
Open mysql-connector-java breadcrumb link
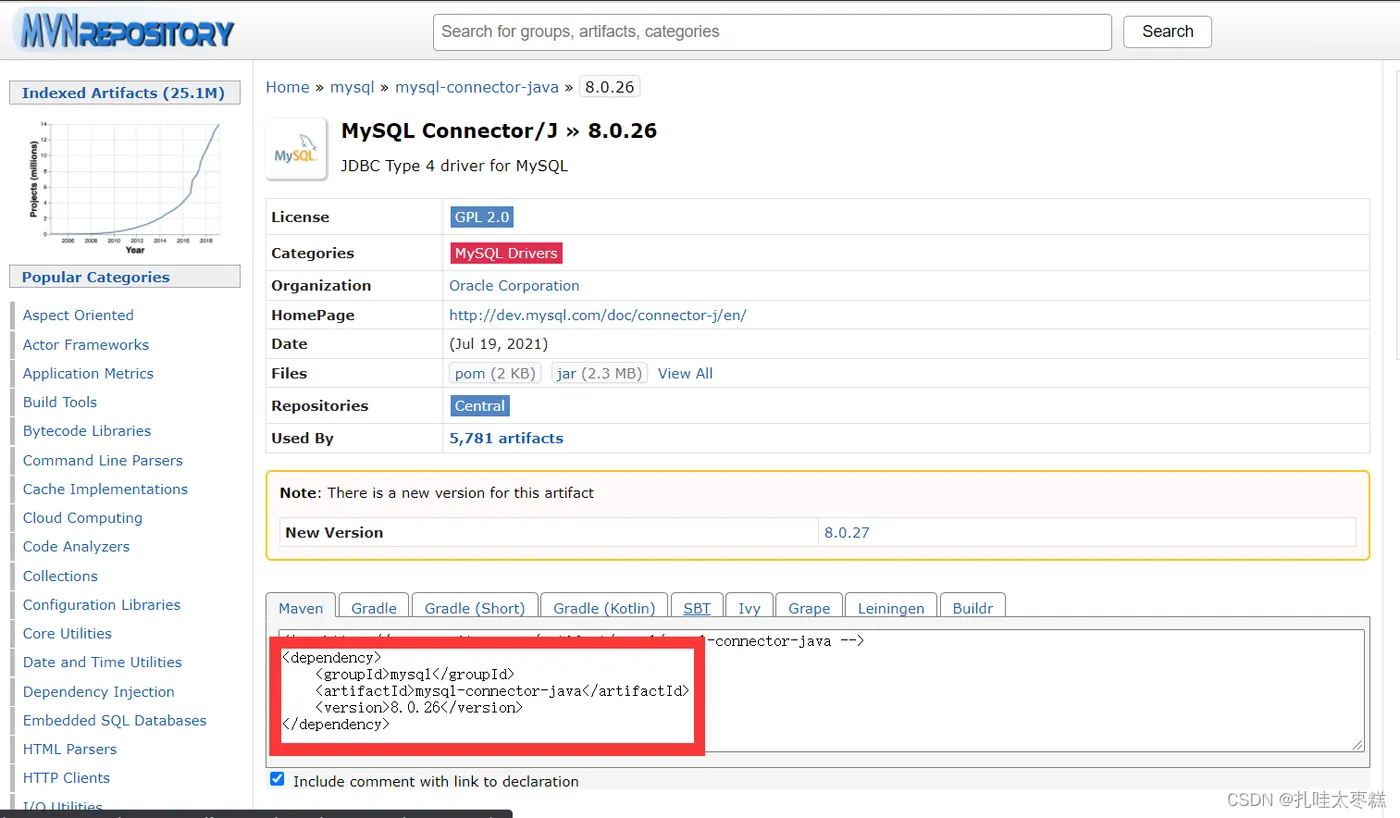coord(477,87)
